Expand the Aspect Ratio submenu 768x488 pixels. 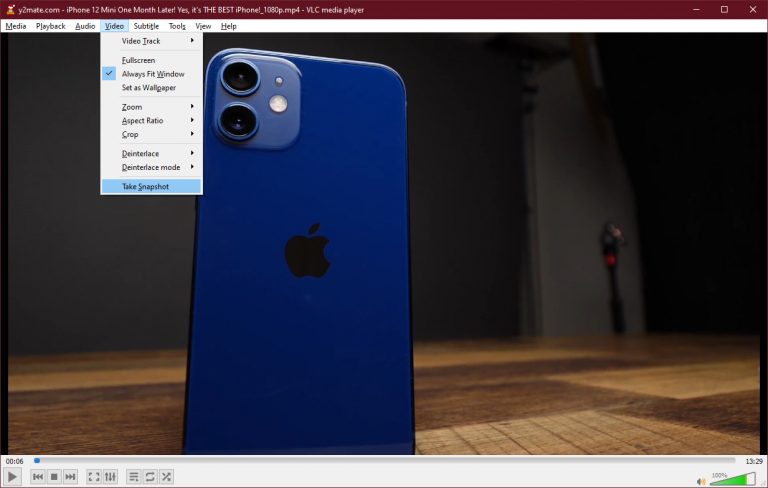[x=151, y=120]
